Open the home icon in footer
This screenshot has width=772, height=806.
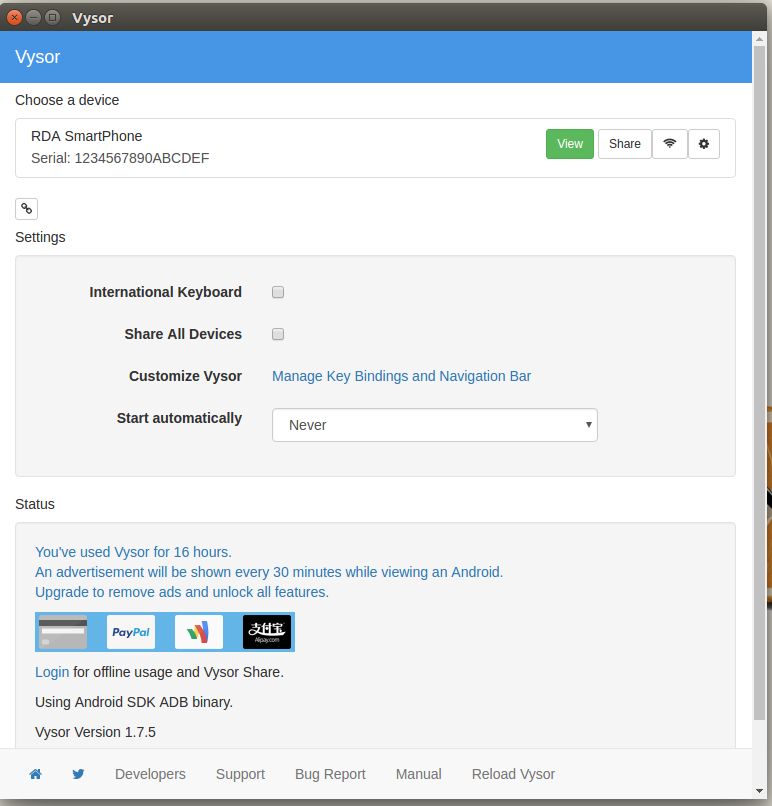35,774
